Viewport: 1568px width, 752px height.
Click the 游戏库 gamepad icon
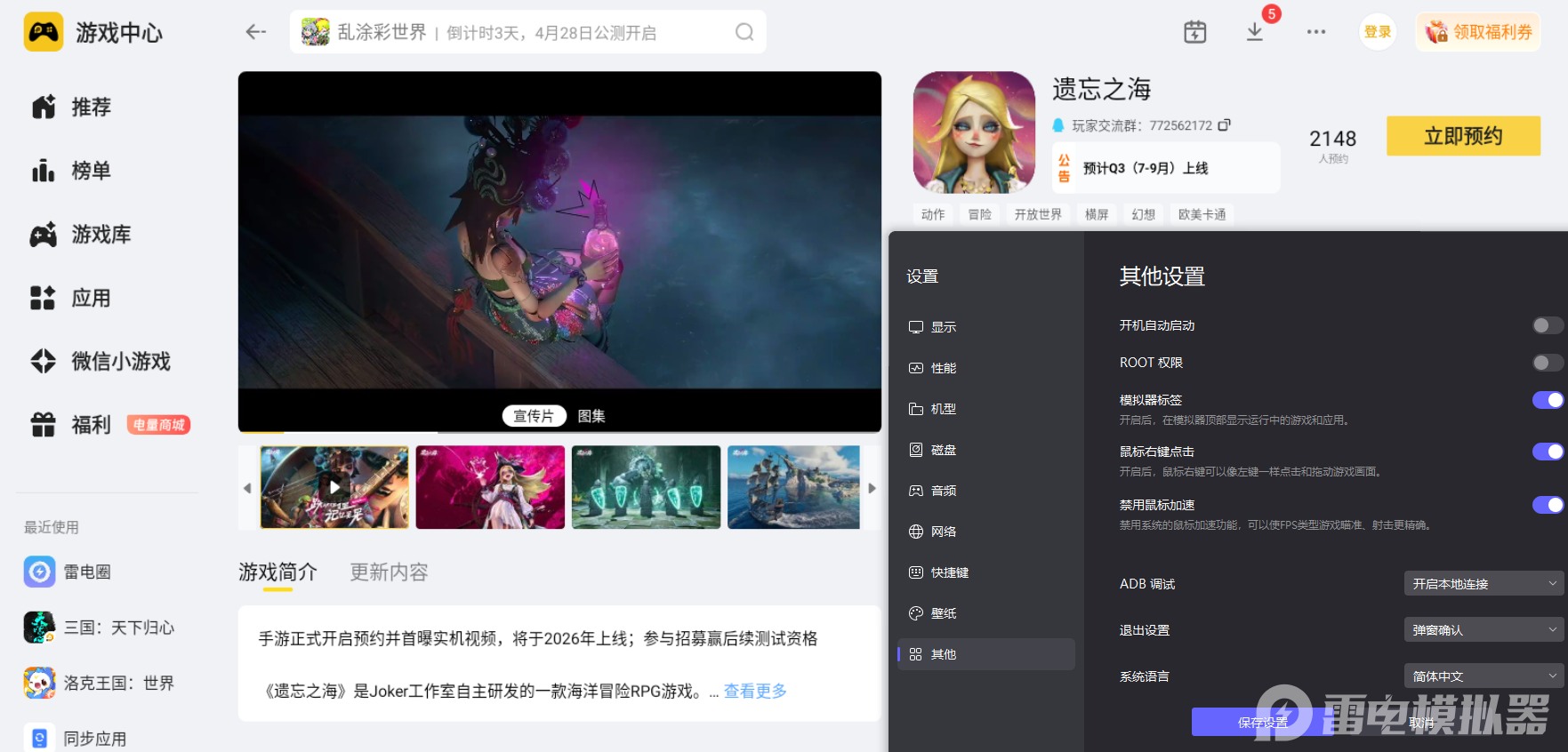point(44,235)
